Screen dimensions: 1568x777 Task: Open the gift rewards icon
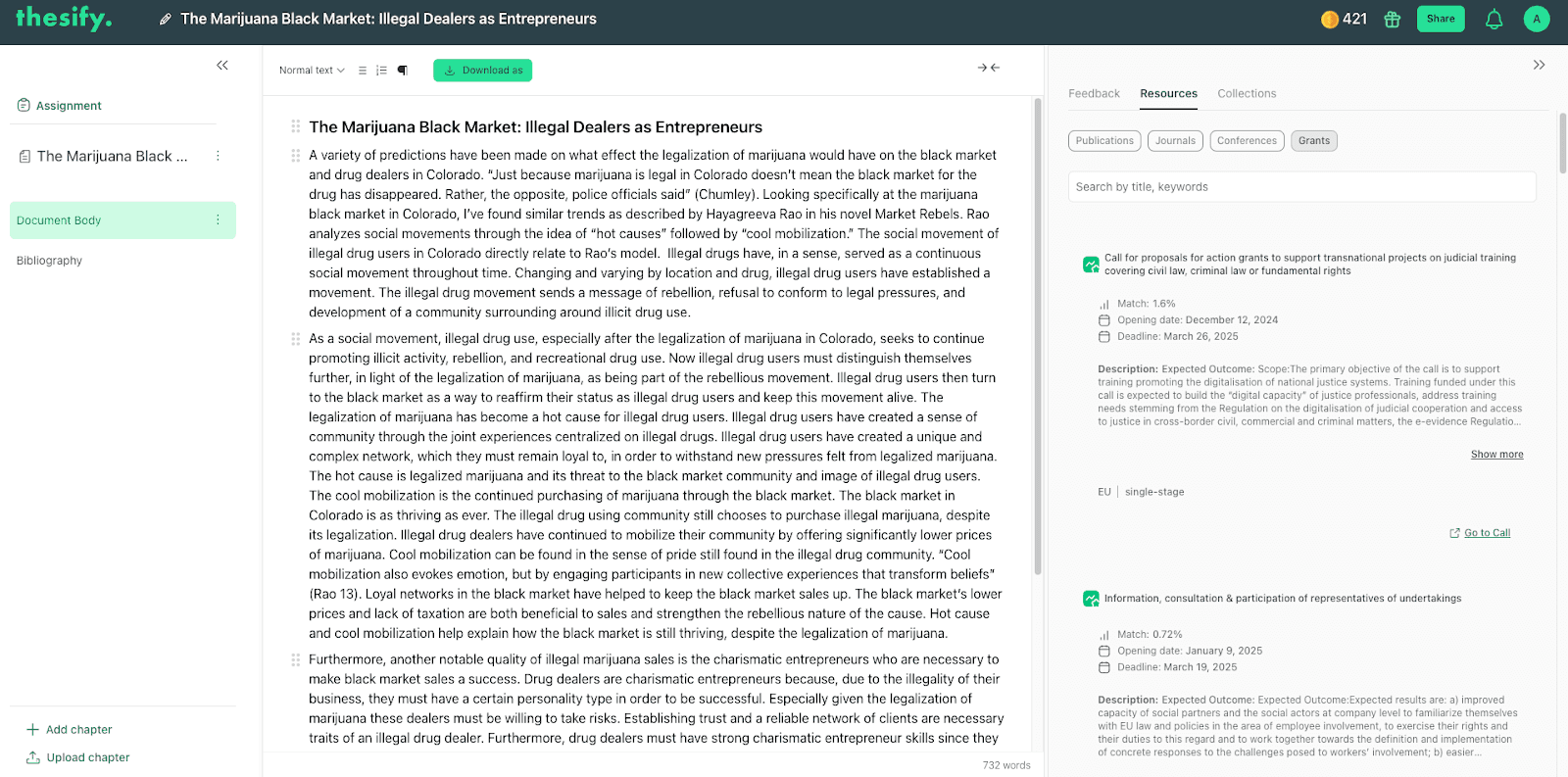1393,19
